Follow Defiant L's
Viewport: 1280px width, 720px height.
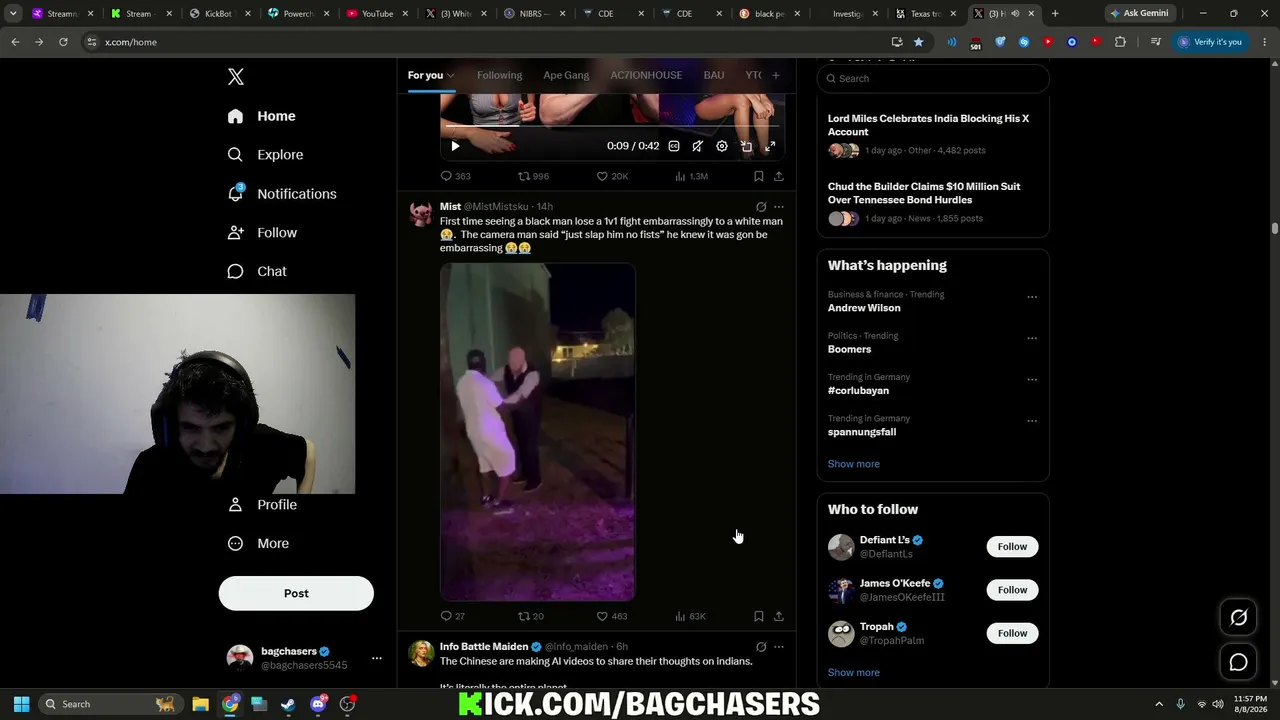coord(1012,547)
